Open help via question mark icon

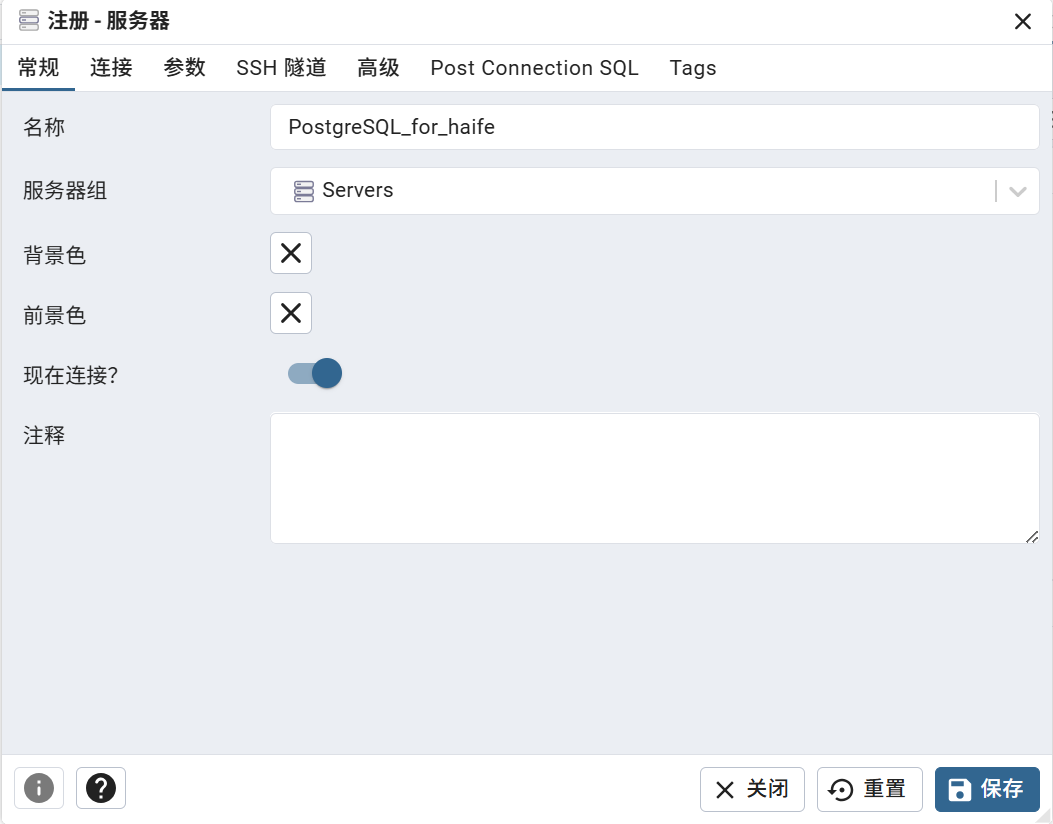(101, 788)
